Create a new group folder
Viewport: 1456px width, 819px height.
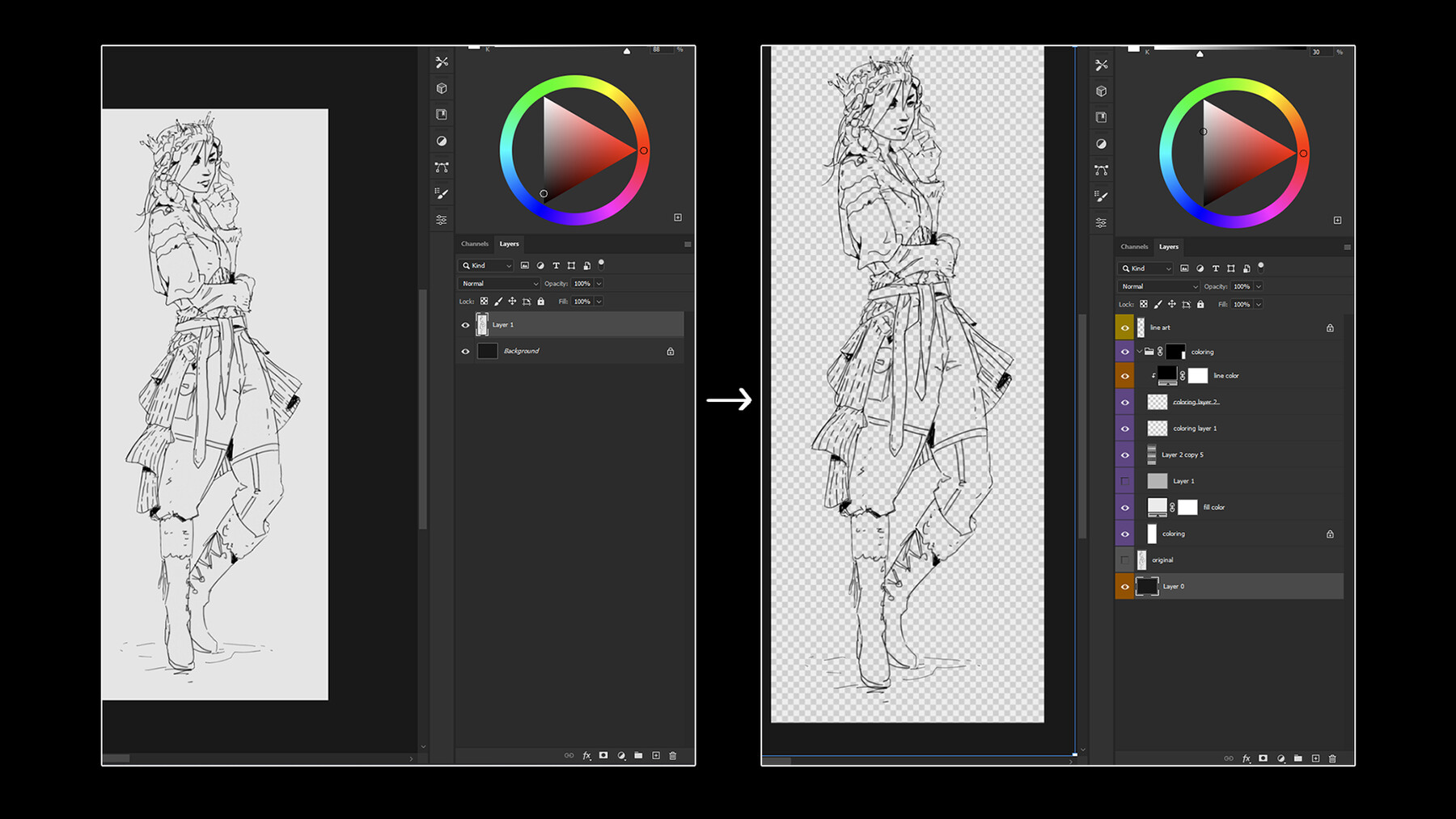coord(638,756)
